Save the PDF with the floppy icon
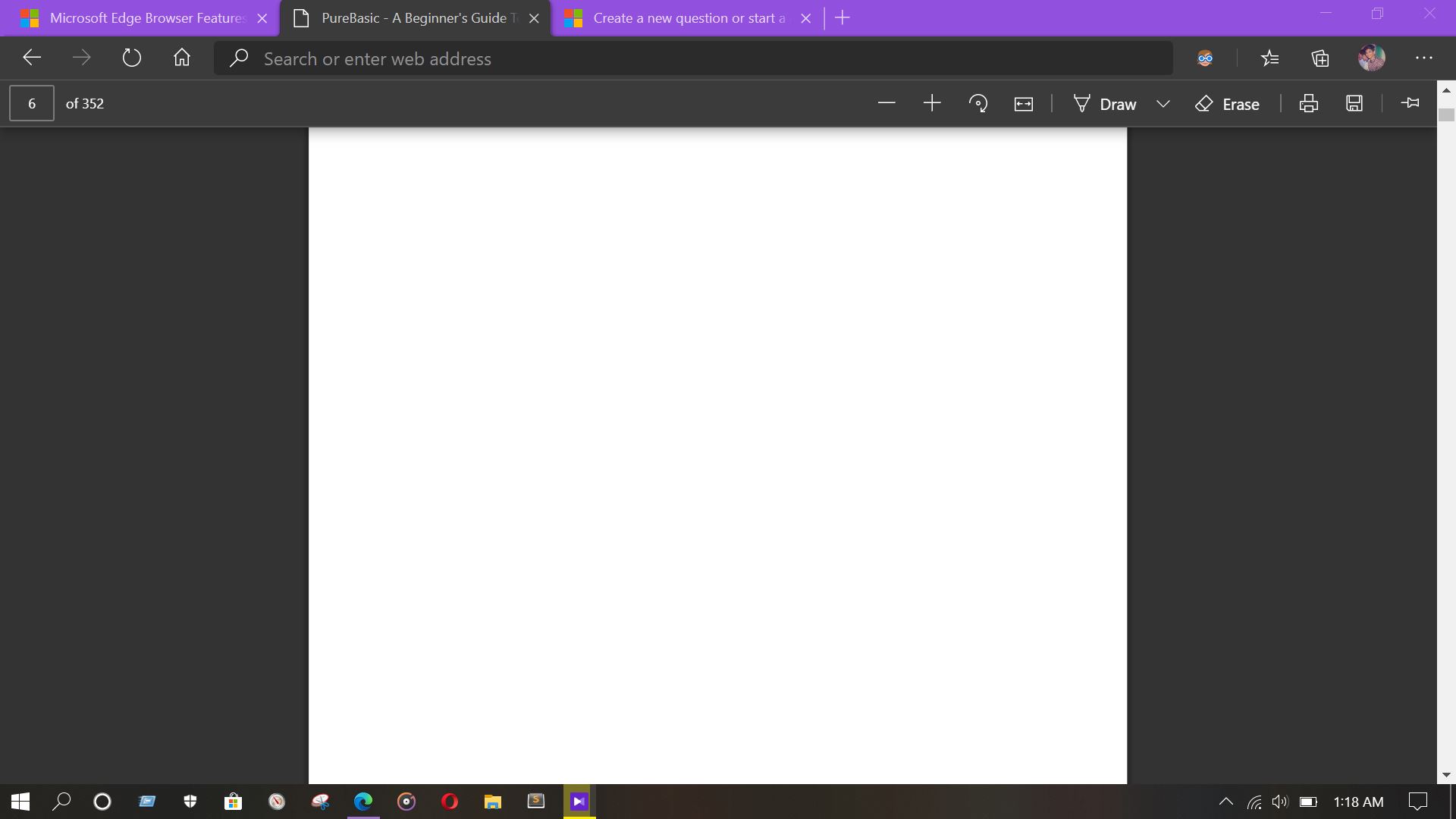Viewport: 1456px width, 819px height. tap(1354, 103)
